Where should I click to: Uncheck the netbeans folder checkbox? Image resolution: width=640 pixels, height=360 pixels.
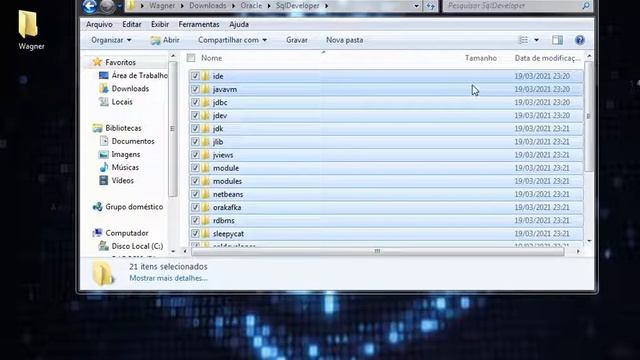195,194
